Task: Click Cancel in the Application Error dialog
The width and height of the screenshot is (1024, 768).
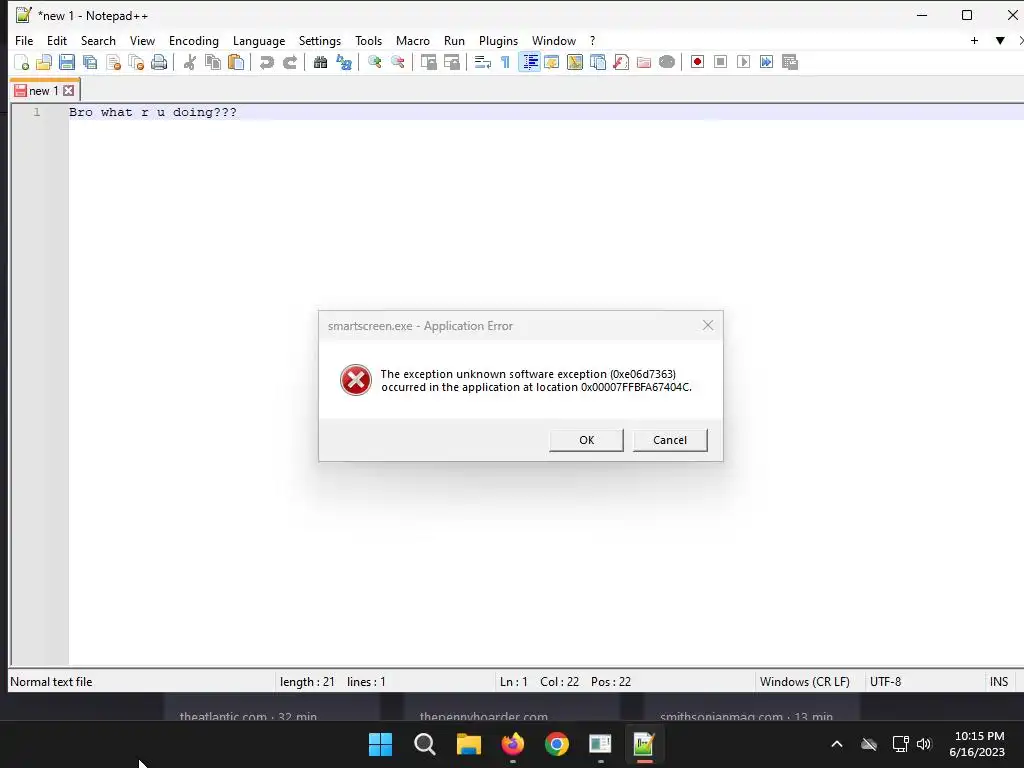Action: [670, 440]
